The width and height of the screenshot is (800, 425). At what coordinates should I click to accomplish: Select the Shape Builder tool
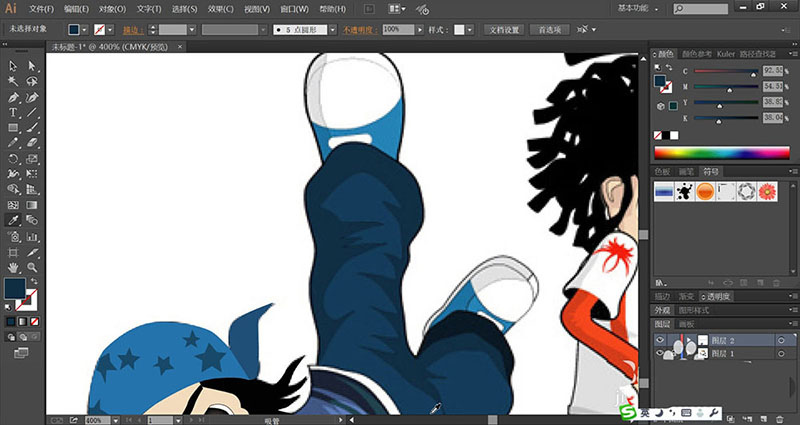(x=13, y=189)
